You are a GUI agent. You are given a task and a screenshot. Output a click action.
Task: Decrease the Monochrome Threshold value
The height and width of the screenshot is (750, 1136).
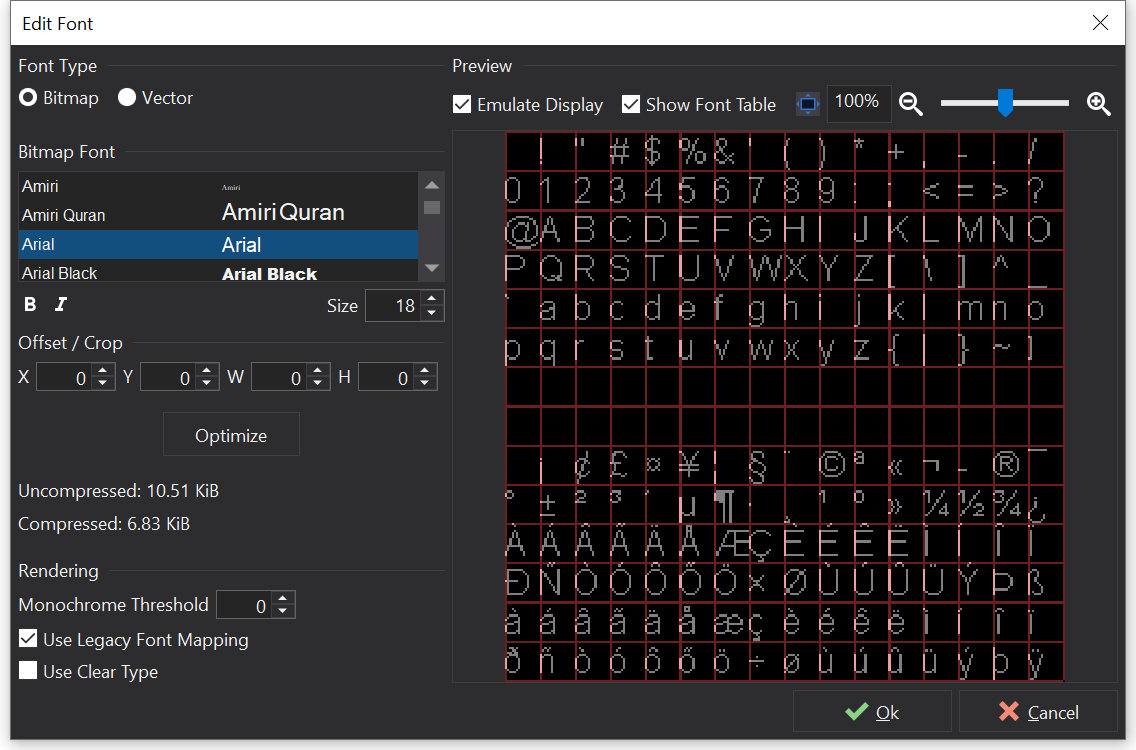(283, 611)
